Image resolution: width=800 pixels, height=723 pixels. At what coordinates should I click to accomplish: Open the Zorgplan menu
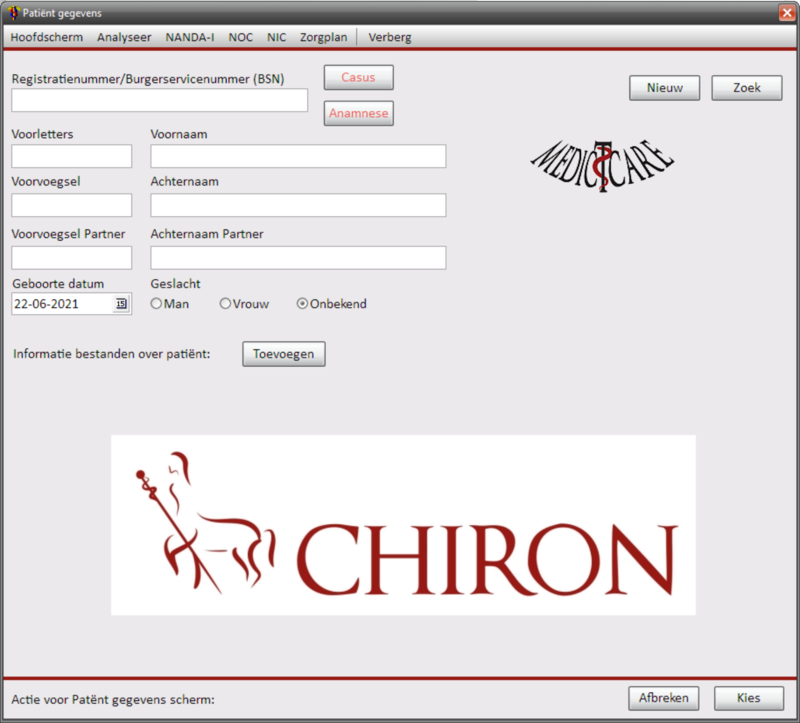tap(324, 37)
